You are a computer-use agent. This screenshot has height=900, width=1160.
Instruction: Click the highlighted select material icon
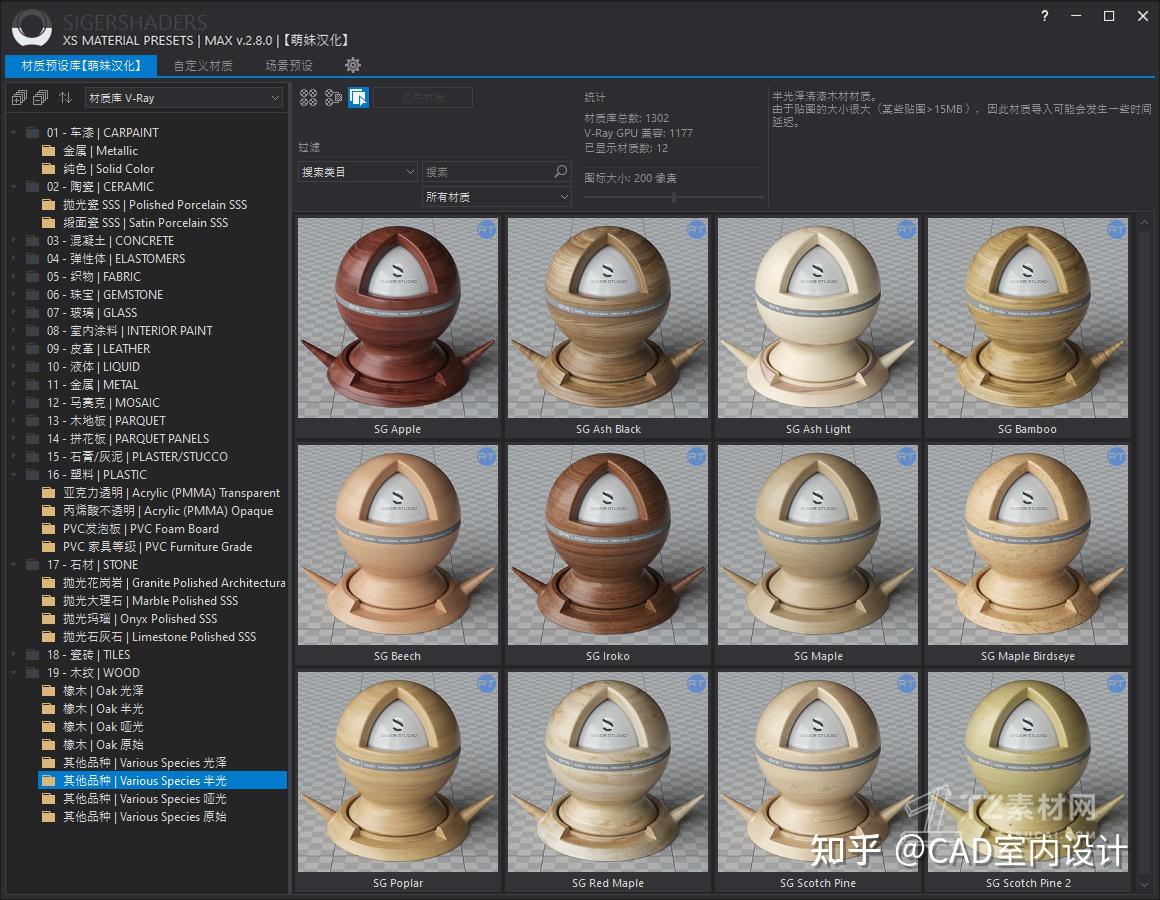pyautogui.click(x=358, y=97)
